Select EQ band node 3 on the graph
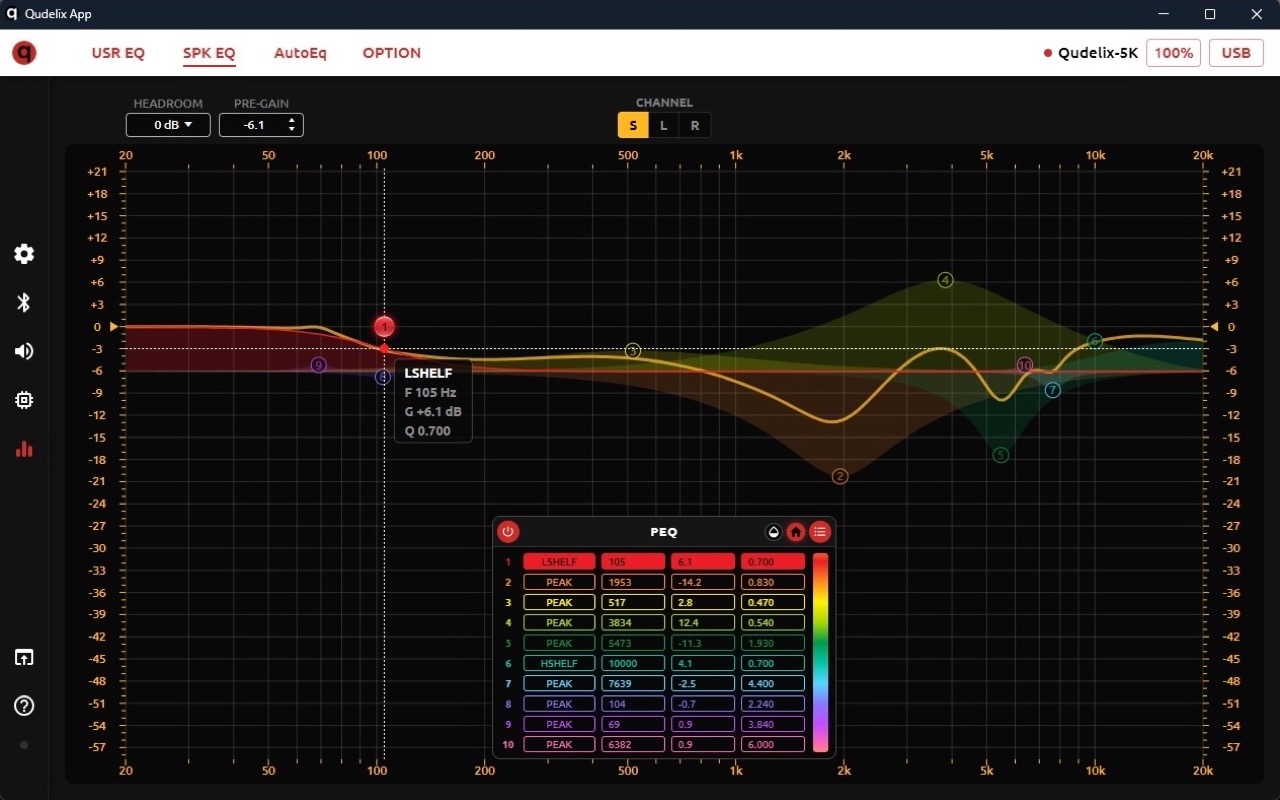This screenshot has height=800, width=1280. pos(633,351)
